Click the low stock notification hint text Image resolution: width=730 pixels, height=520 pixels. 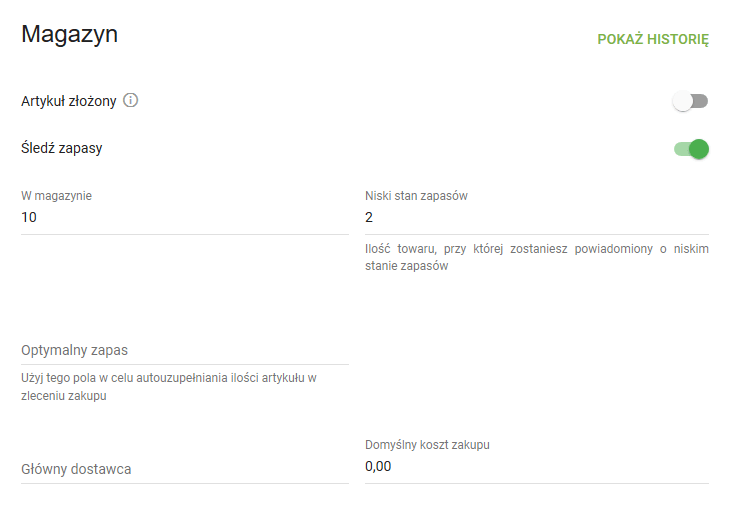coord(537,258)
